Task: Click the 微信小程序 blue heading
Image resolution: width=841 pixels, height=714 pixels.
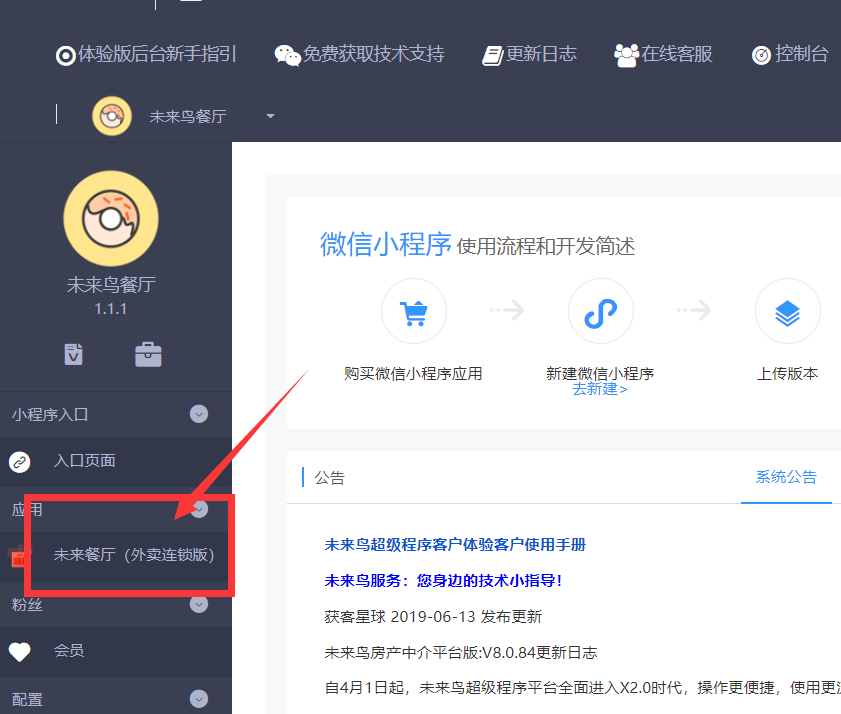Action: coord(386,244)
